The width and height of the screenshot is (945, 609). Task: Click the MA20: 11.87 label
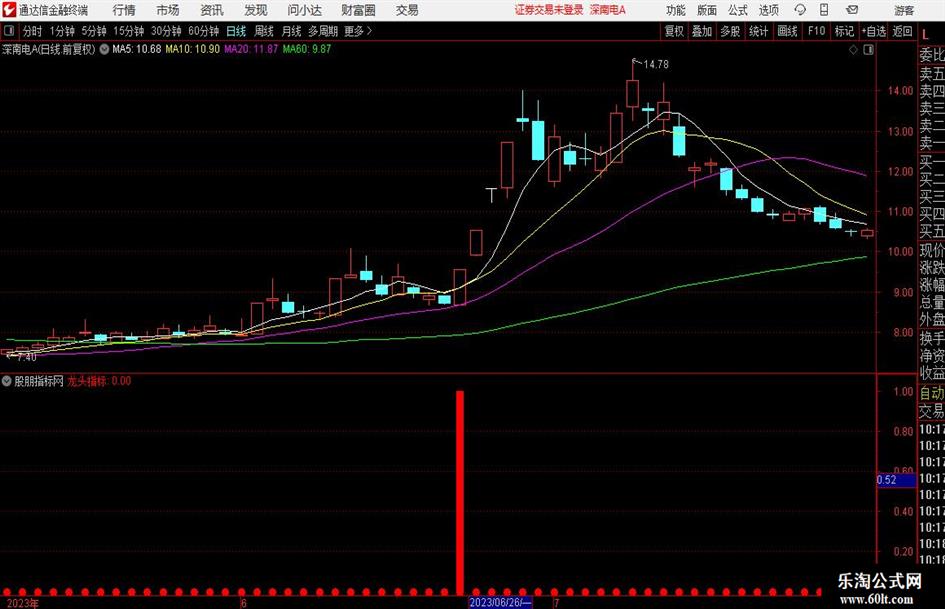pos(251,49)
